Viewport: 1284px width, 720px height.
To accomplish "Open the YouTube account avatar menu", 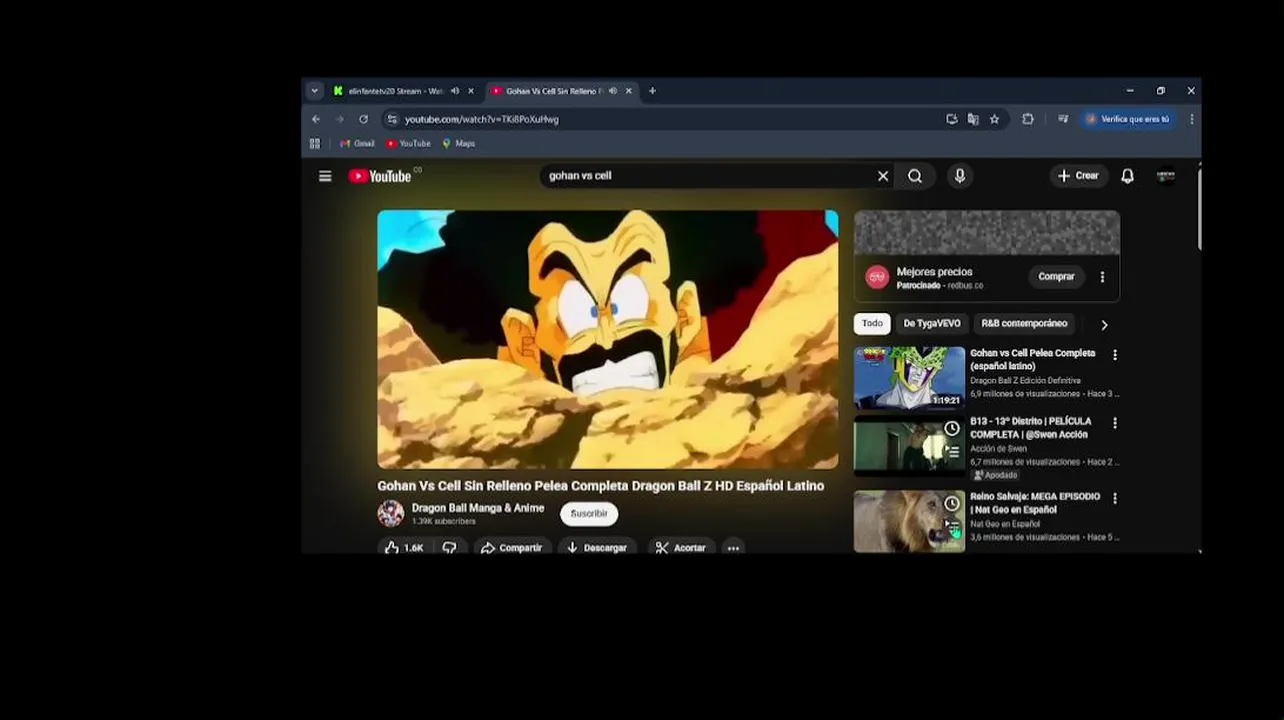I will pos(1166,176).
